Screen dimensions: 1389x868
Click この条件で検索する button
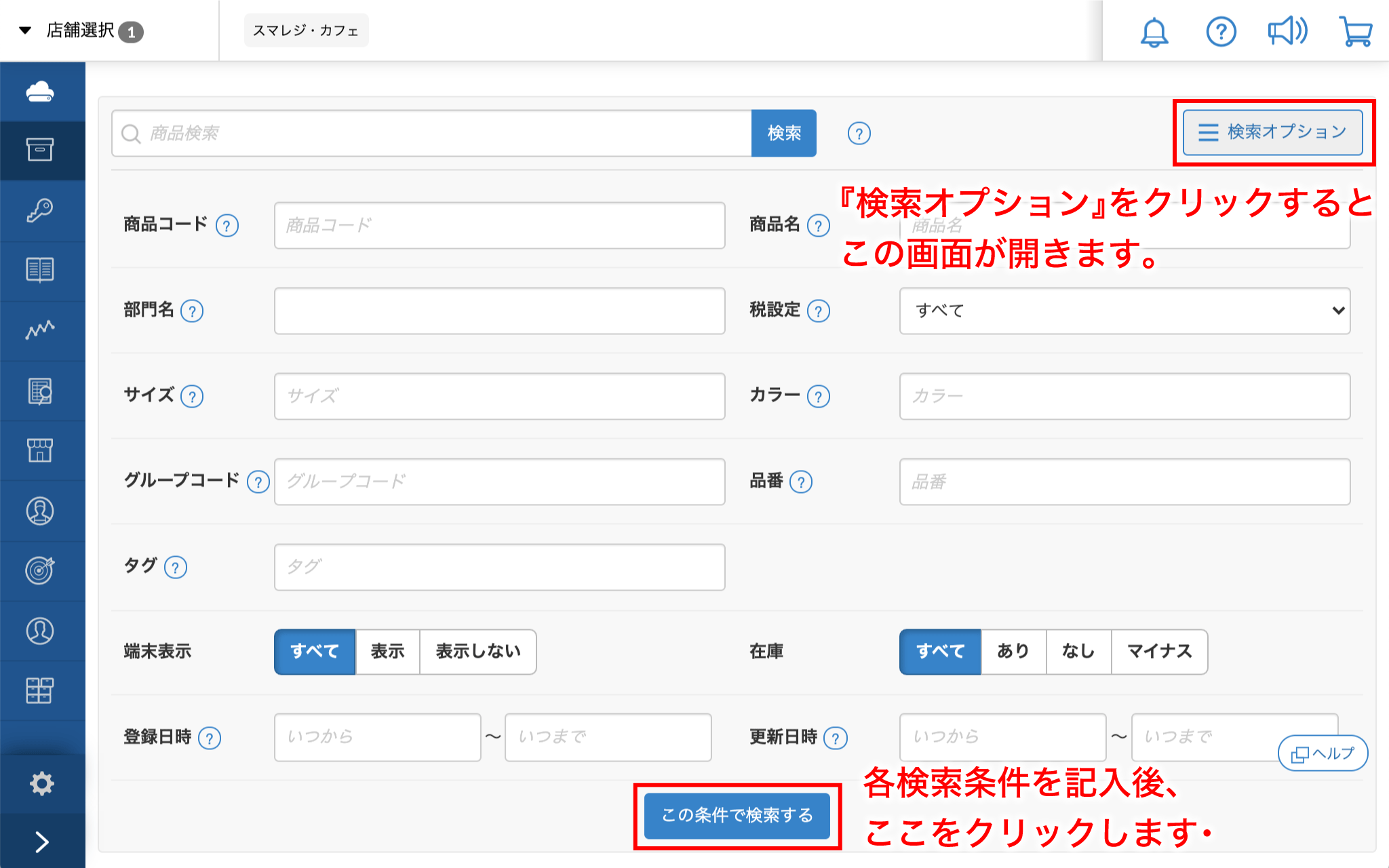737,815
